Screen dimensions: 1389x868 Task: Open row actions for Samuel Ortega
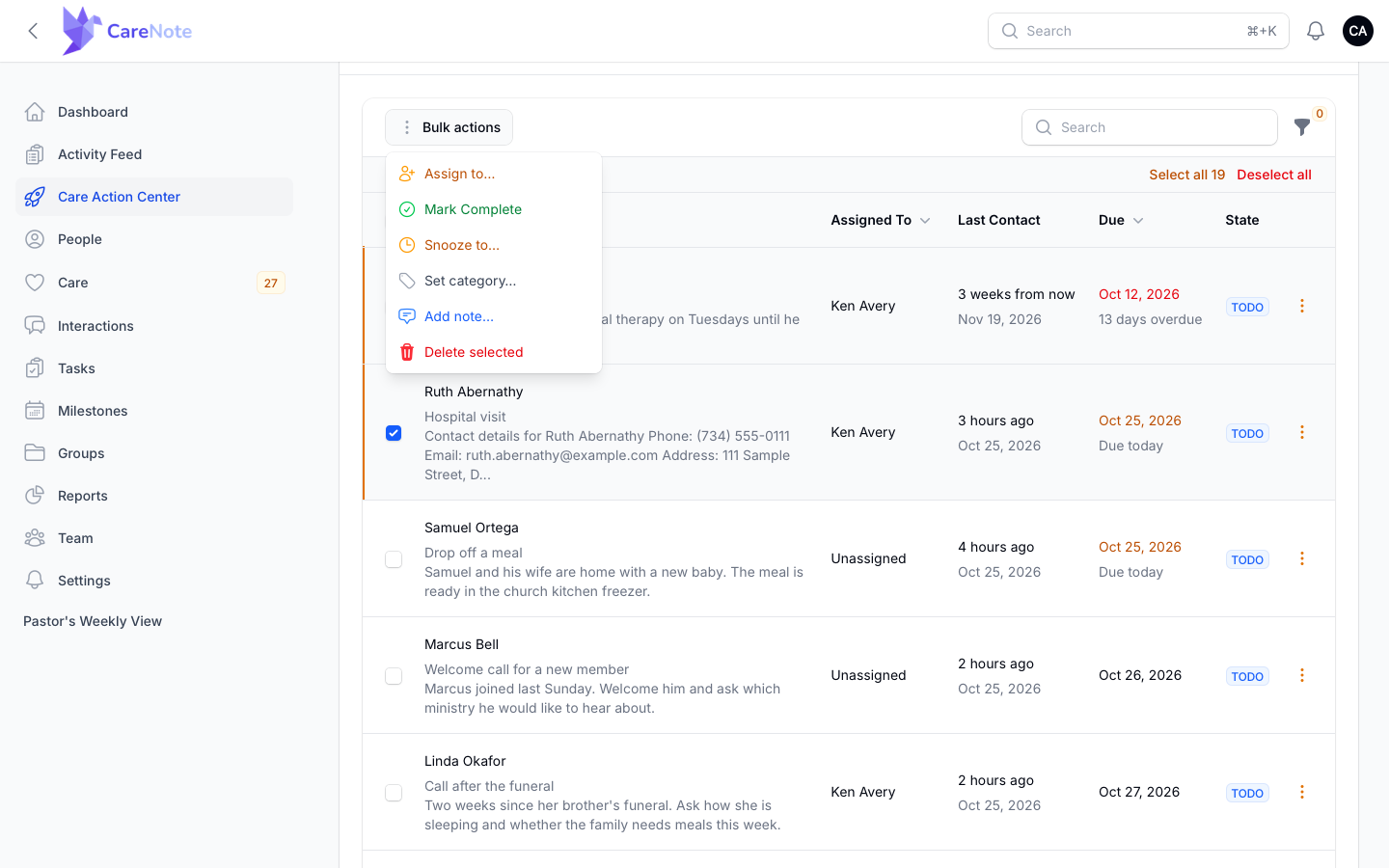(x=1301, y=558)
